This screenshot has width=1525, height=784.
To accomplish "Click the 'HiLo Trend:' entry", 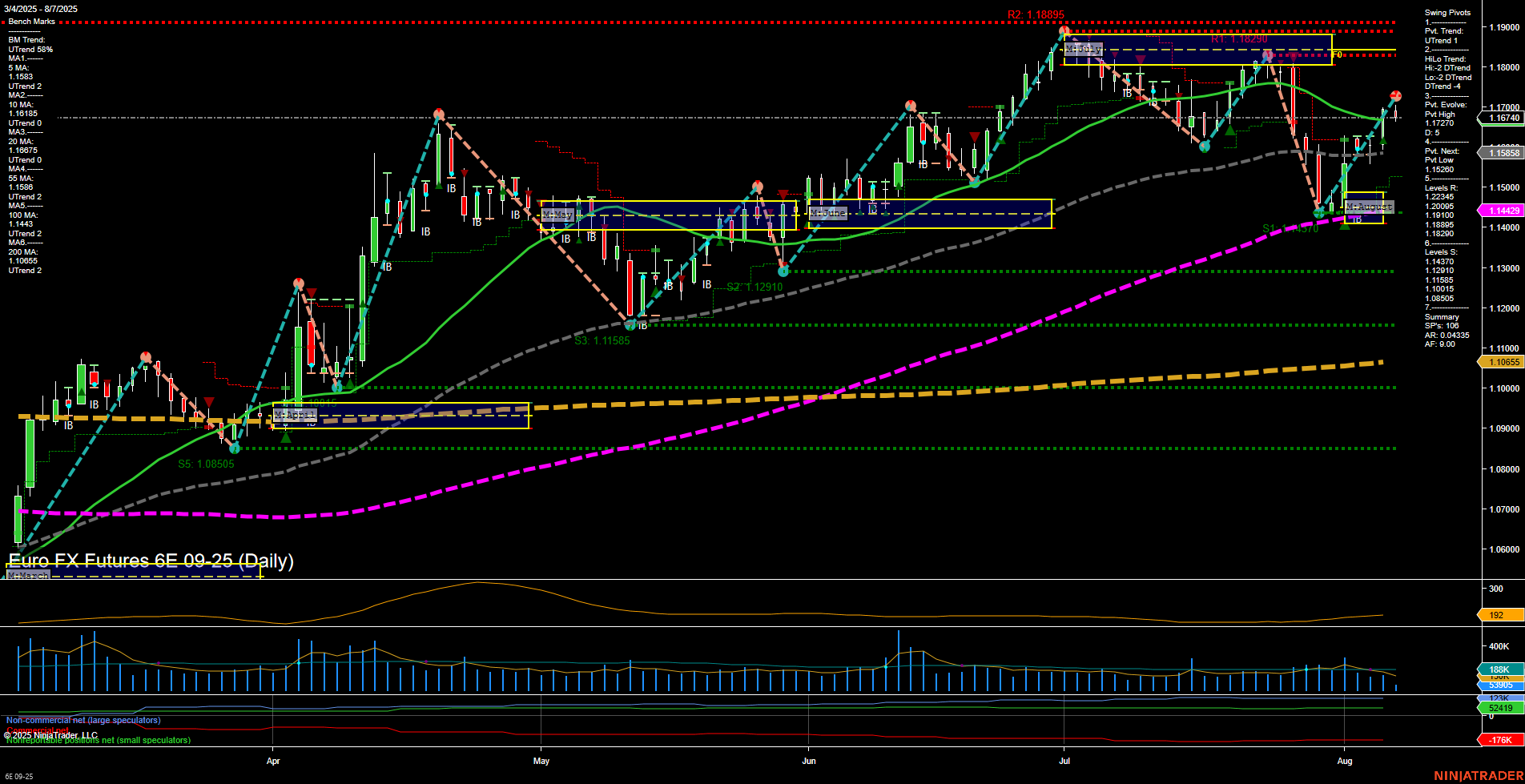I will click(x=1445, y=59).
